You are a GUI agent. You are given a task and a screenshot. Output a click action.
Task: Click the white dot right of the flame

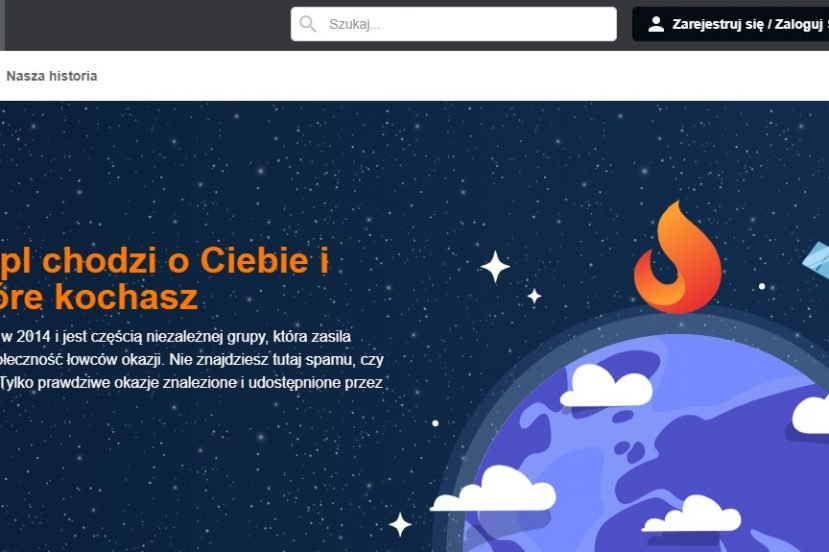tap(762, 286)
